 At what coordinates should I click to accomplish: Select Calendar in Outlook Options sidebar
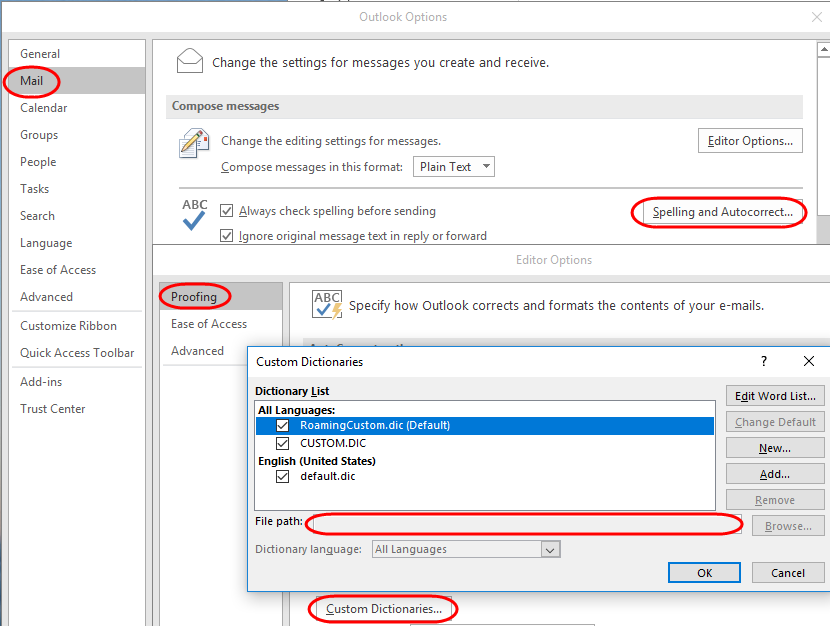pyautogui.click(x=44, y=108)
